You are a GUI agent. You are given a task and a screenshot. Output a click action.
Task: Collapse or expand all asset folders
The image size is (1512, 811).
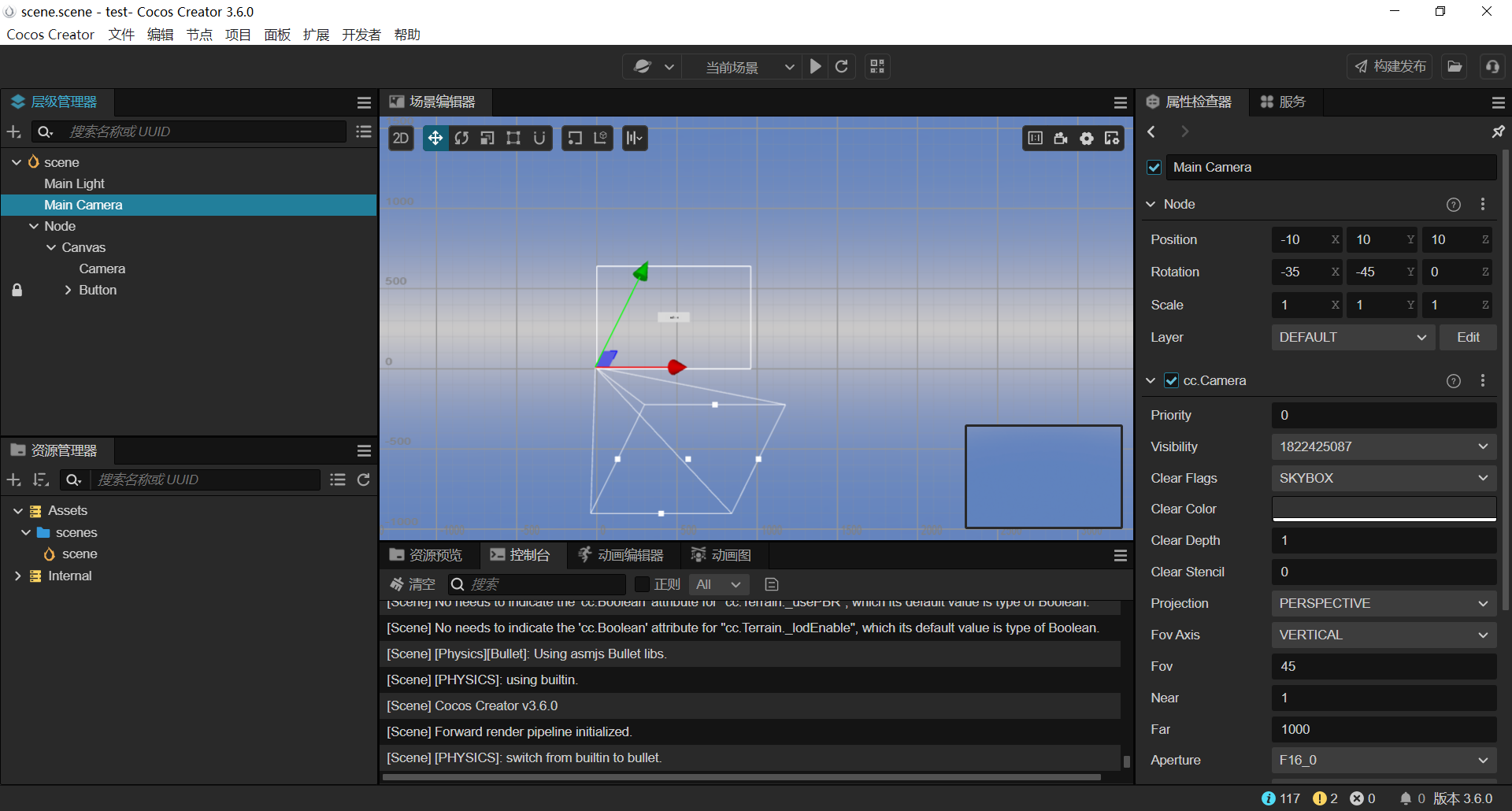pyautogui.click(x=338, y=480)
